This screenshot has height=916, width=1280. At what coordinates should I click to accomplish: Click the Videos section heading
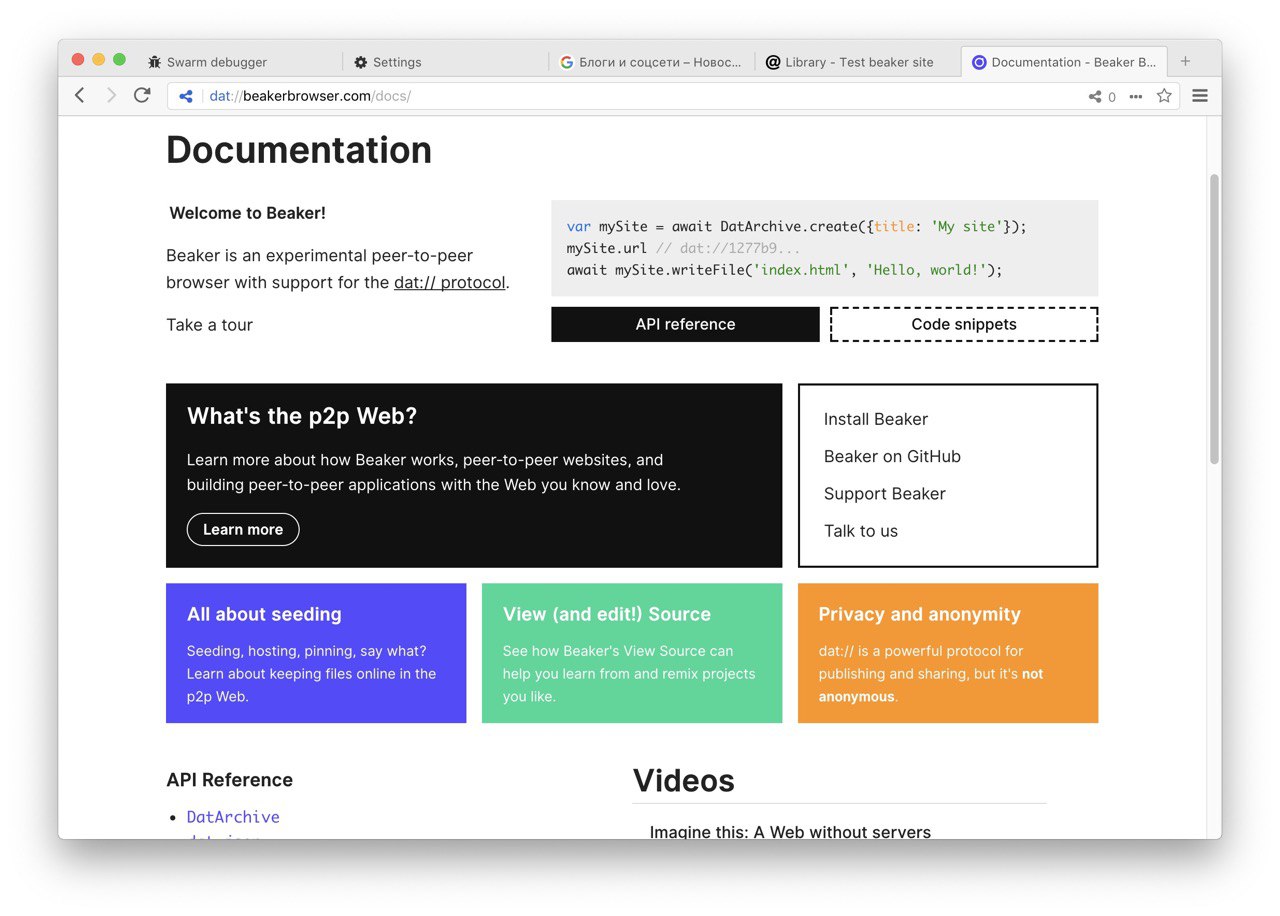pyautogui.click(x=684, y=781)
